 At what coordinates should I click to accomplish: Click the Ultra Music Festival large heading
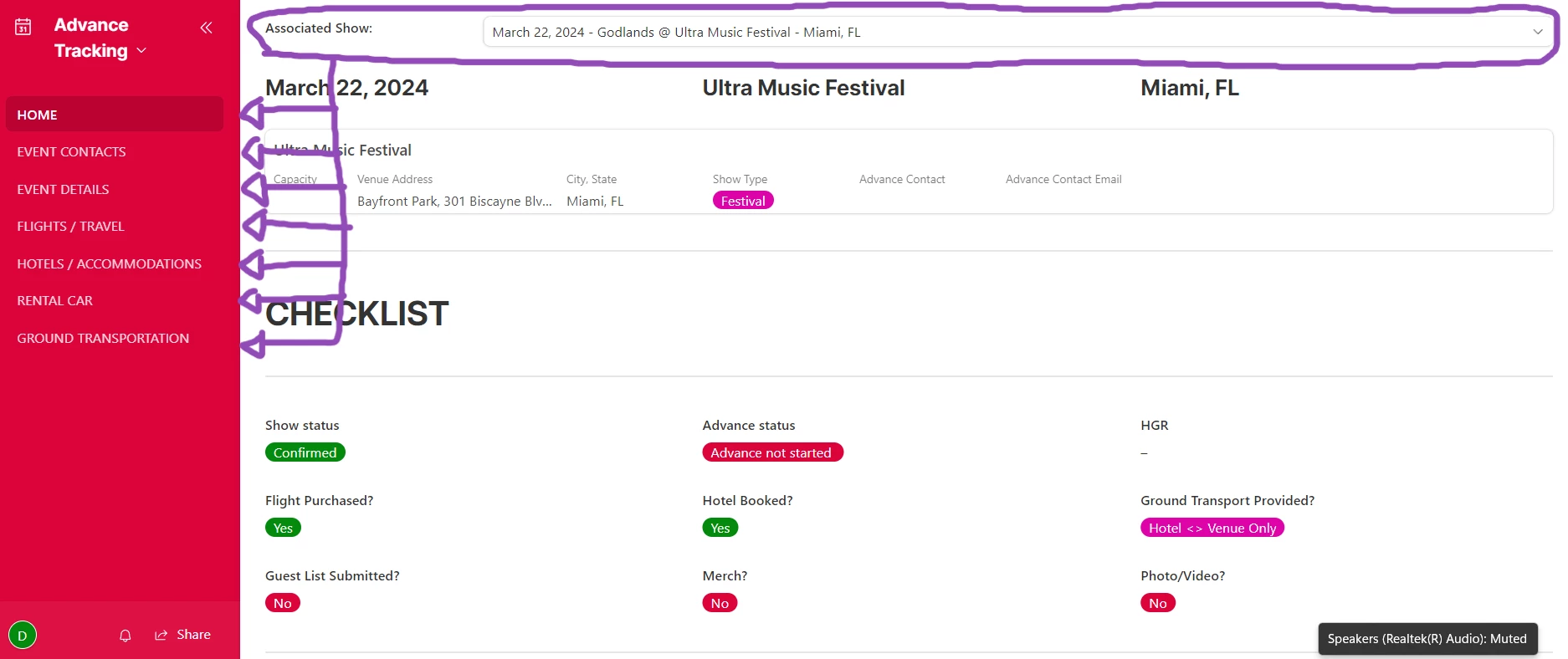click(803, 88)
